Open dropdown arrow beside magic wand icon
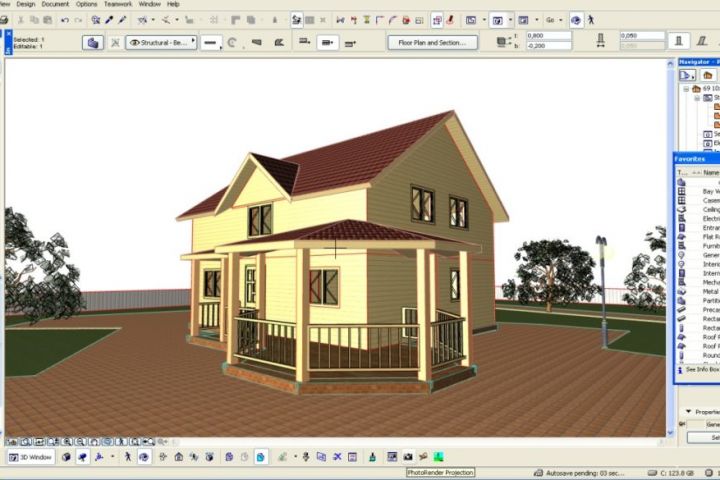This screenshot has height=480, width=720. tap(153, 20)
